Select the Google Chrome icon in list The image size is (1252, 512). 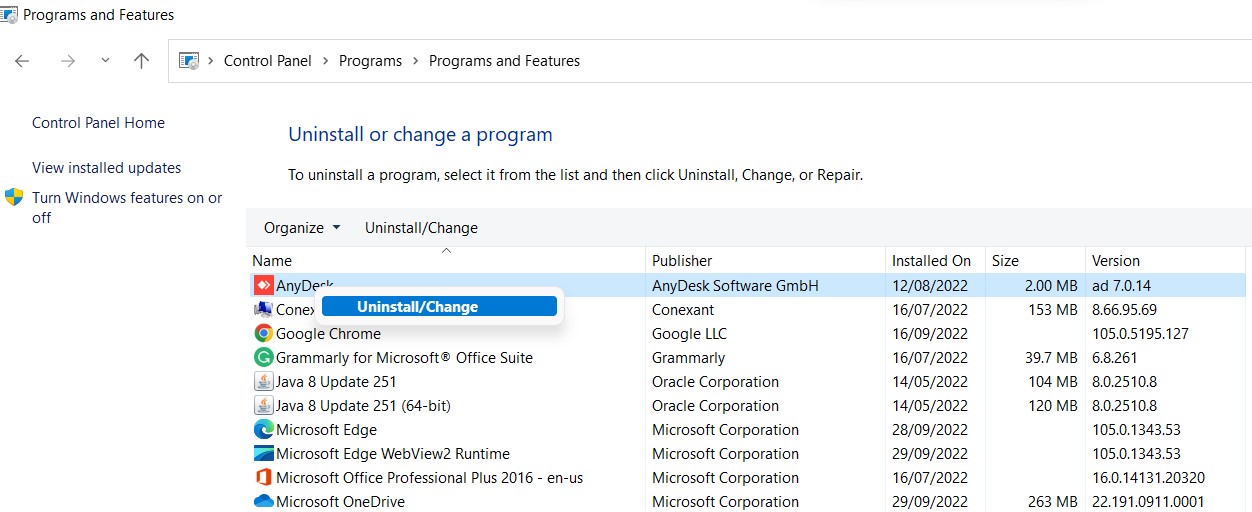[x=263, y=334]
